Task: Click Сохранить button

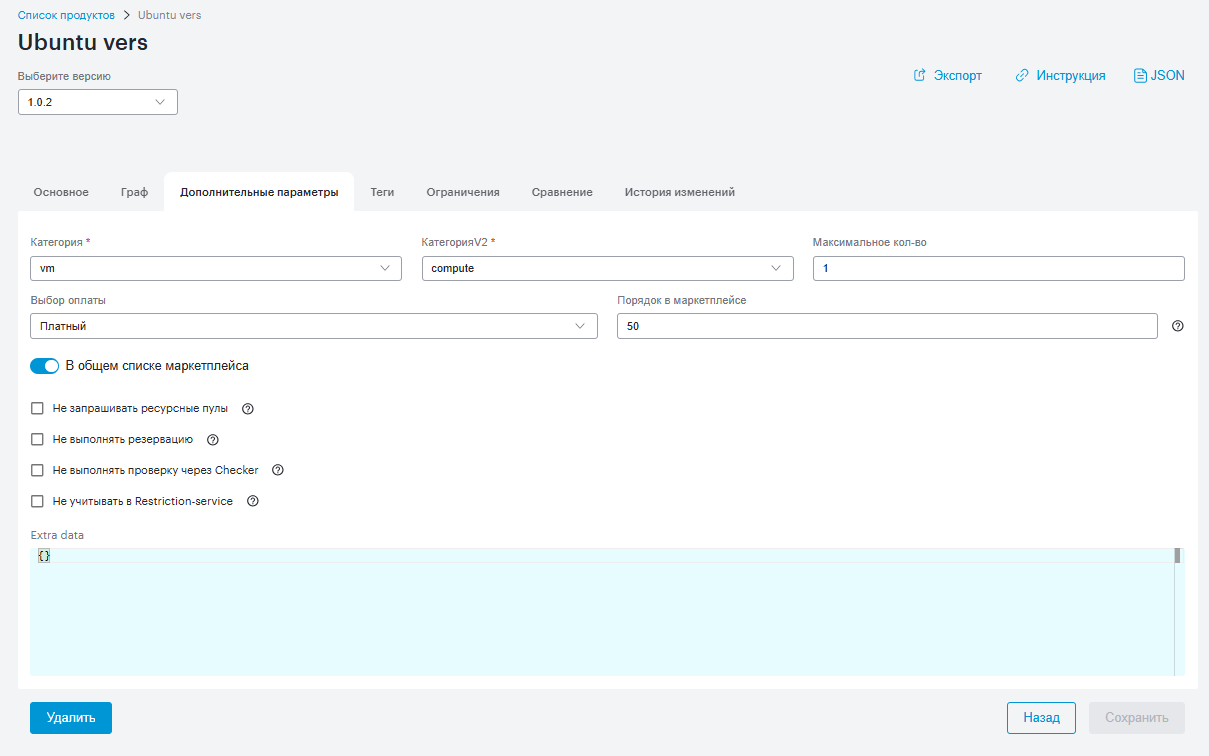Action: [x=1137, y=718]
